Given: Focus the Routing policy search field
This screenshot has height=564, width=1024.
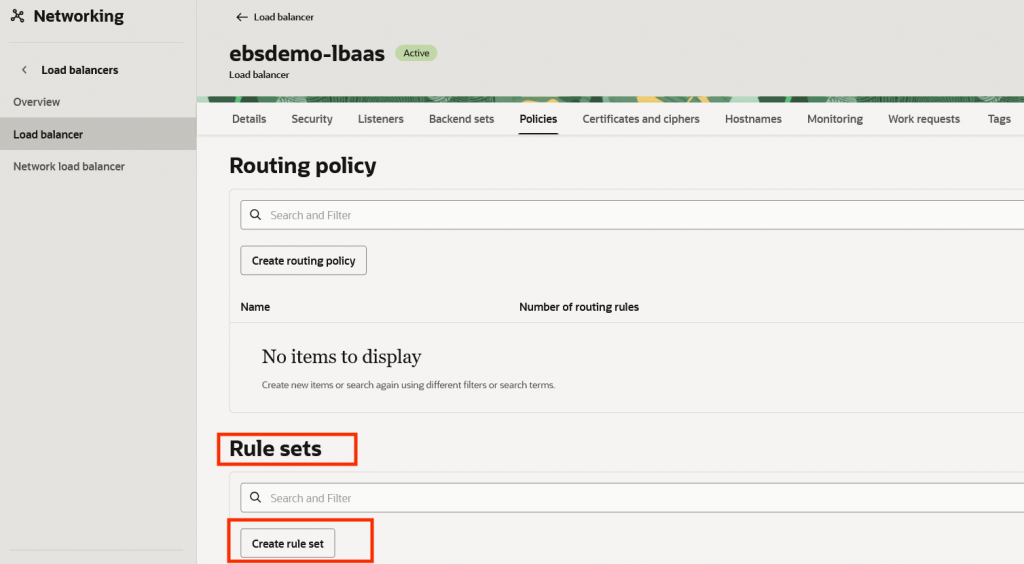Looking at the screenshot, I should 632,215.
